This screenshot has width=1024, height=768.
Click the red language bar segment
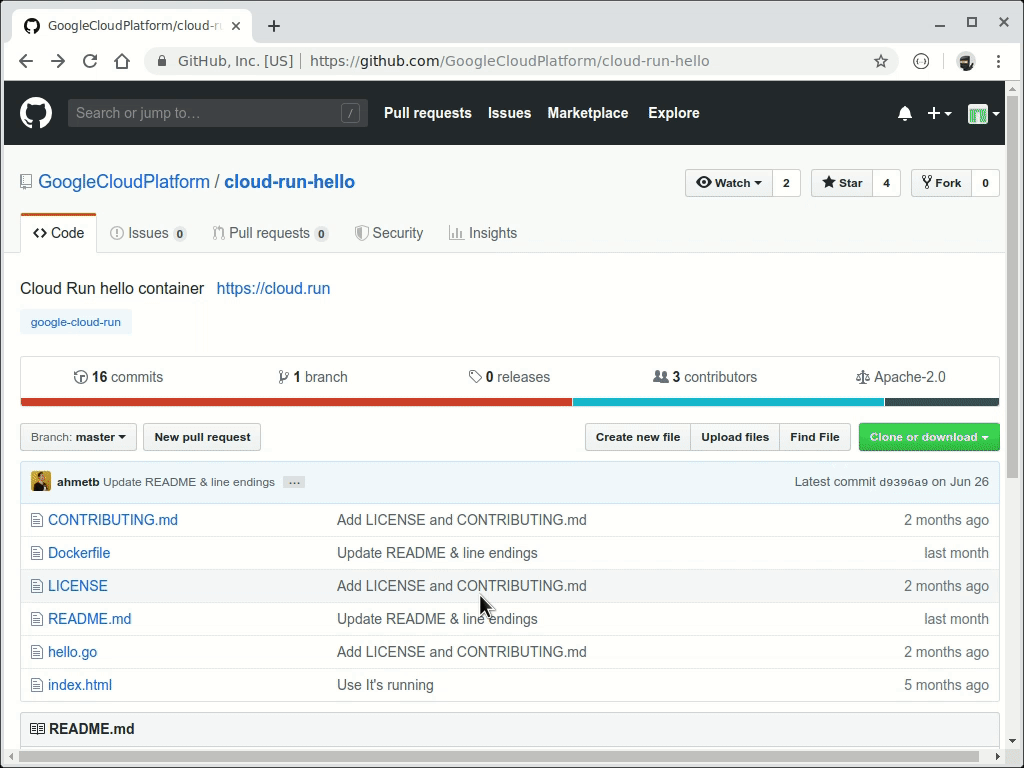pos(296,402)
